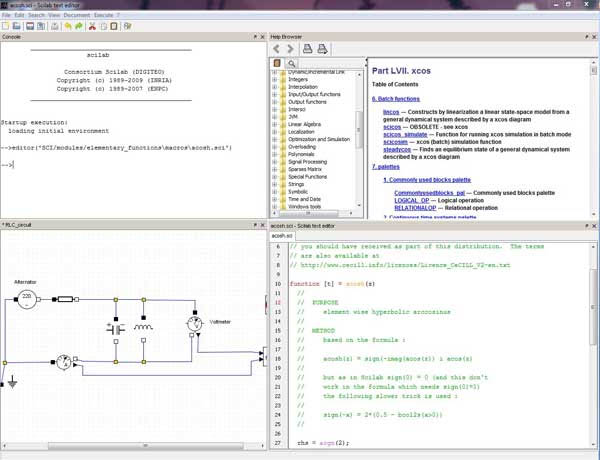Screen dimensions: 600x460
Task: Open the Execute menu
Action: (x=104, y=15)
